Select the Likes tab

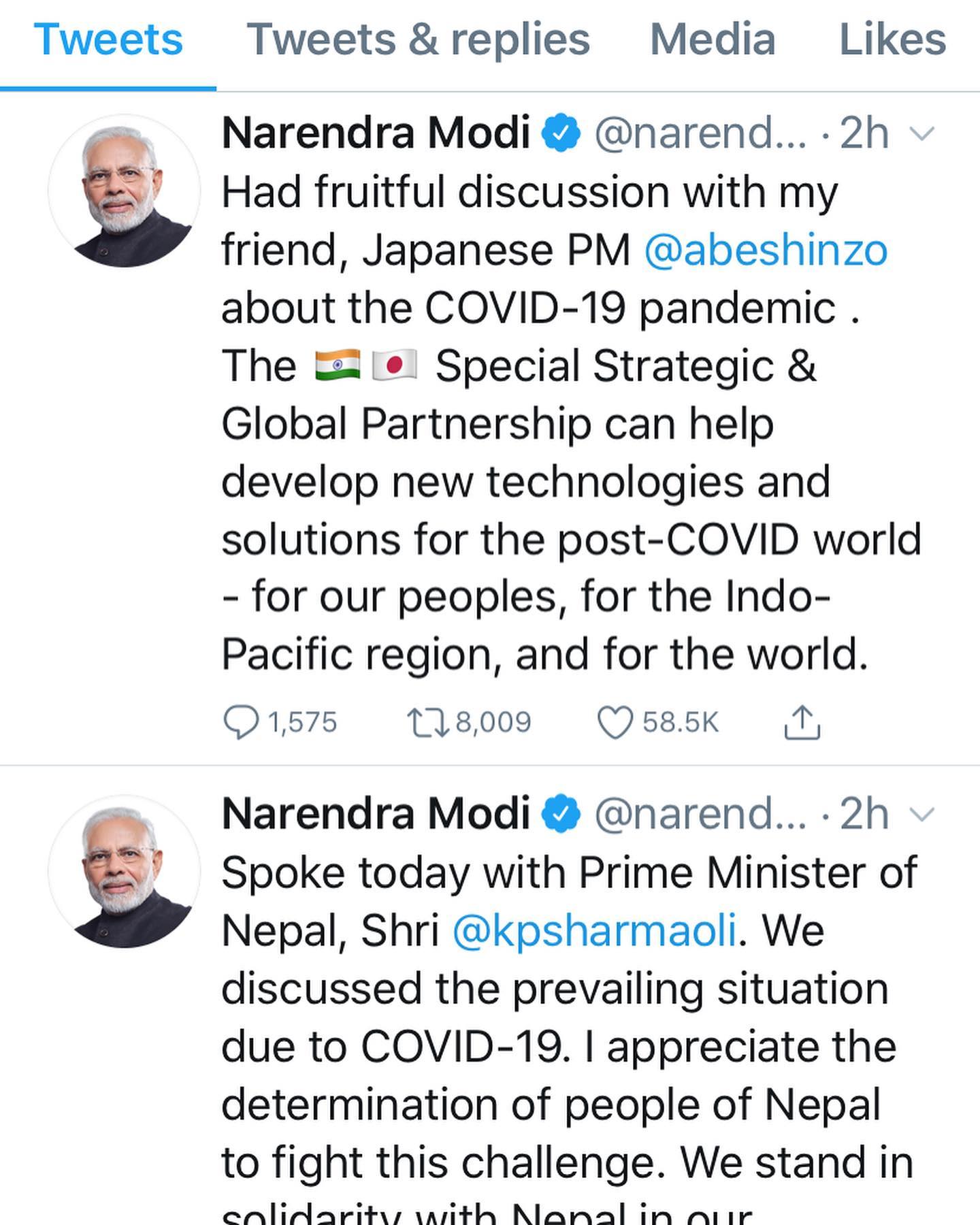pyautogui.click(x=892, y=39)
